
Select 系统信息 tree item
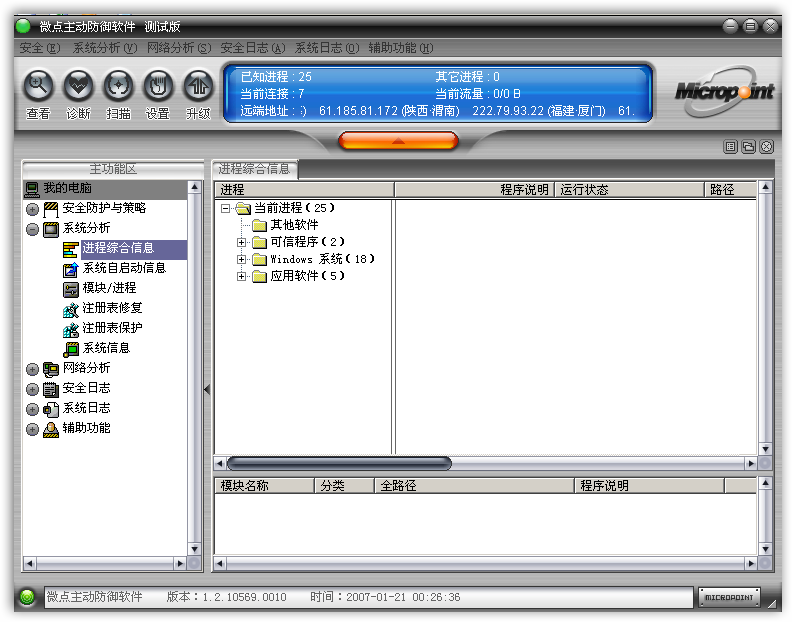tap(106, 348)
